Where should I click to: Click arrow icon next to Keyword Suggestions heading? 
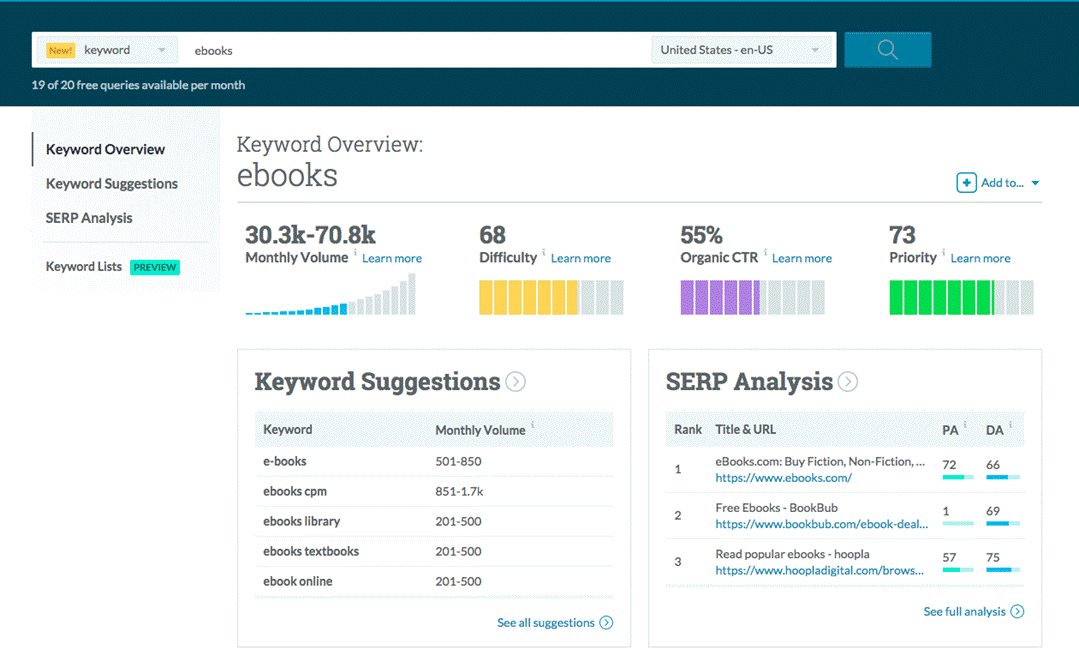(x=515, y=382)
